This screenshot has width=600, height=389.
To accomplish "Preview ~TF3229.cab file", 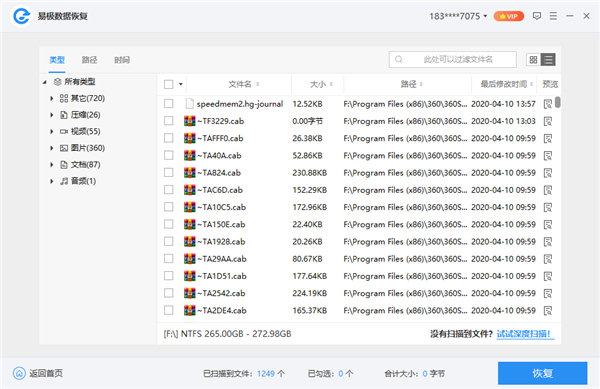I will pyautogui.click(x=548, y=121).
